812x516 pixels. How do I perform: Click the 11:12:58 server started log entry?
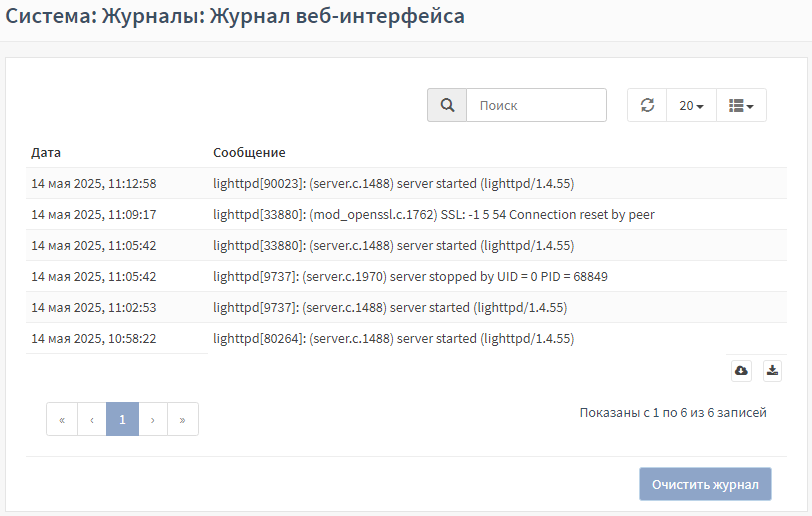pos(407,183)
